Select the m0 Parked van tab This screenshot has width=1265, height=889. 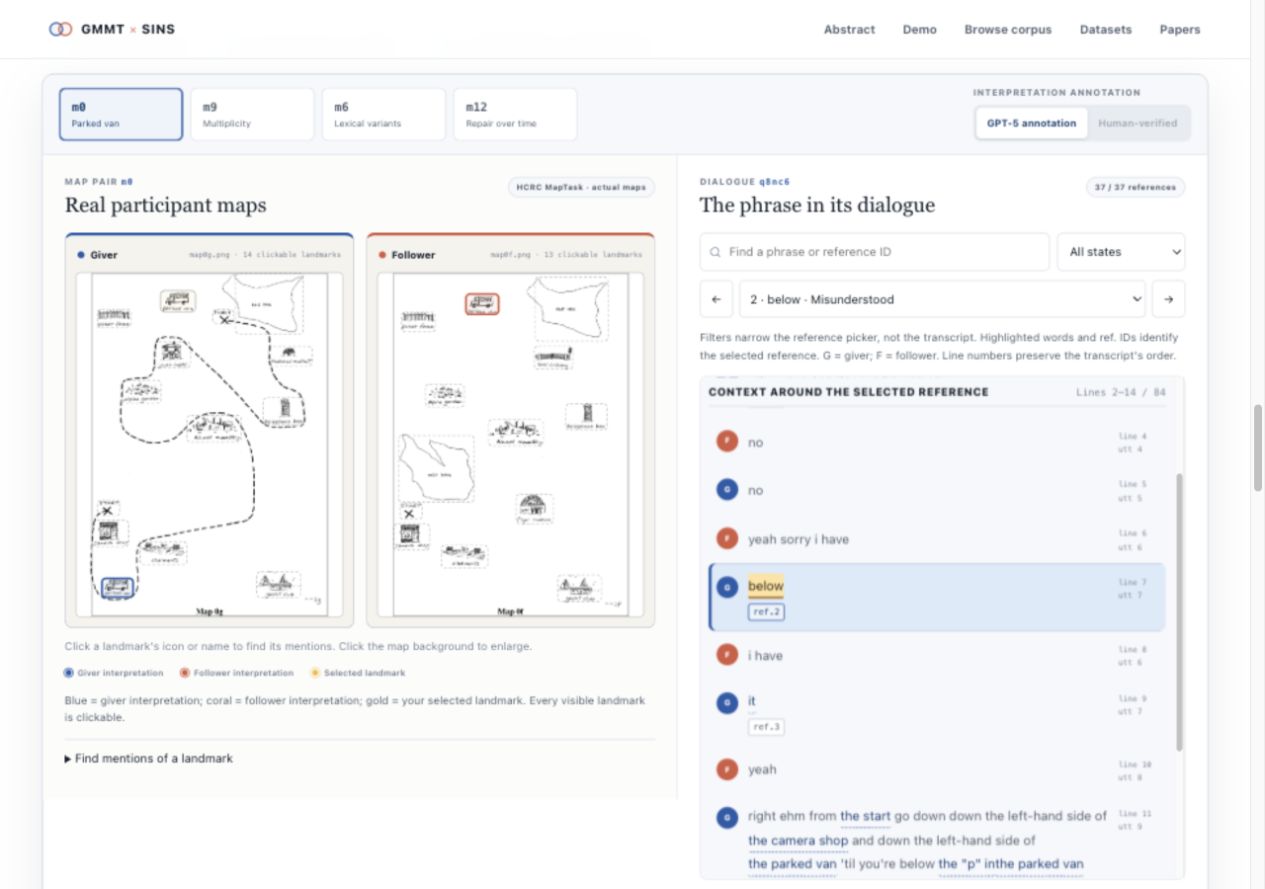tap(121, 114)
